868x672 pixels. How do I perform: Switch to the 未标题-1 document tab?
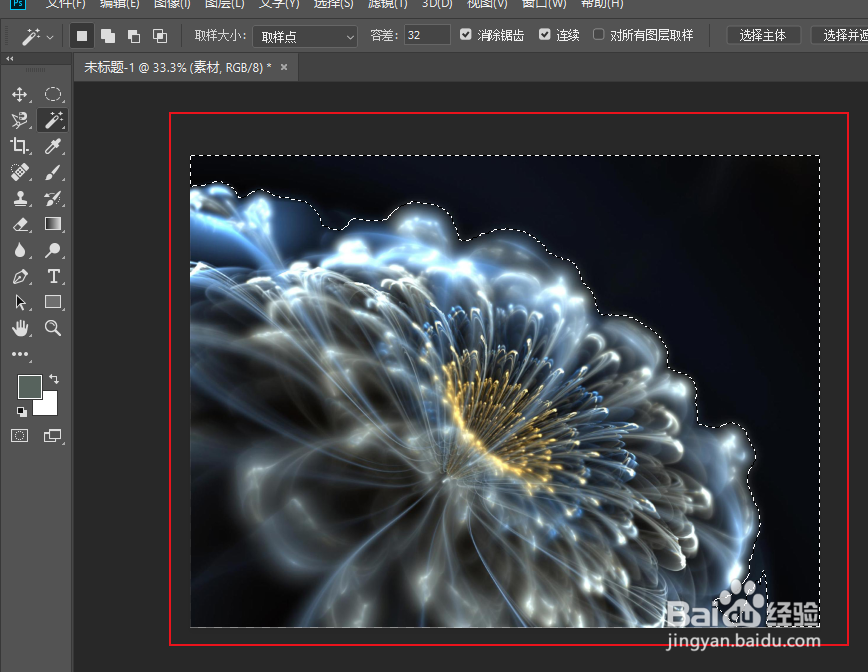click(x=178, y=68)
